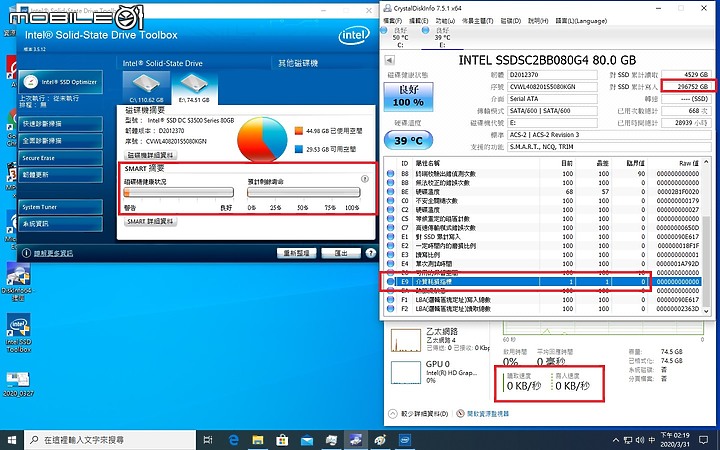Open 說明(H) menu in CrystalDiskInfo
This screenshot has width=720, height=450.
[x=538, y=21]
